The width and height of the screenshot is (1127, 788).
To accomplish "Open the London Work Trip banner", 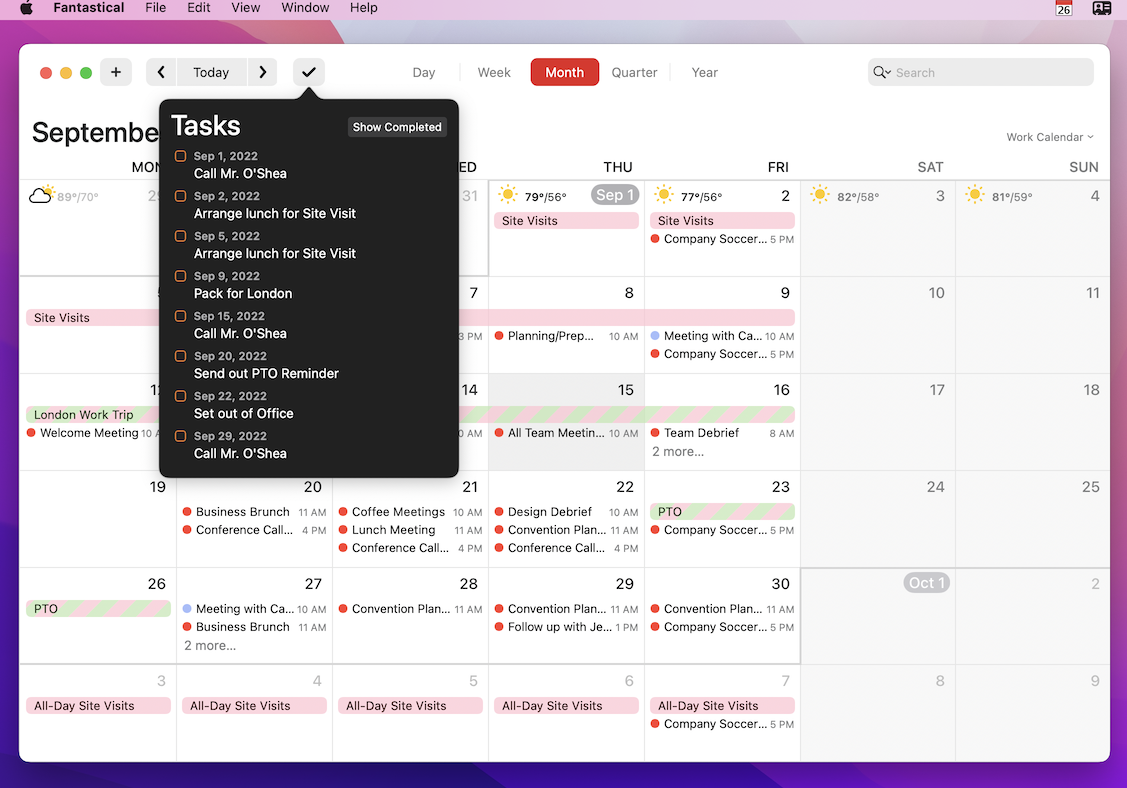I will 92,414.
